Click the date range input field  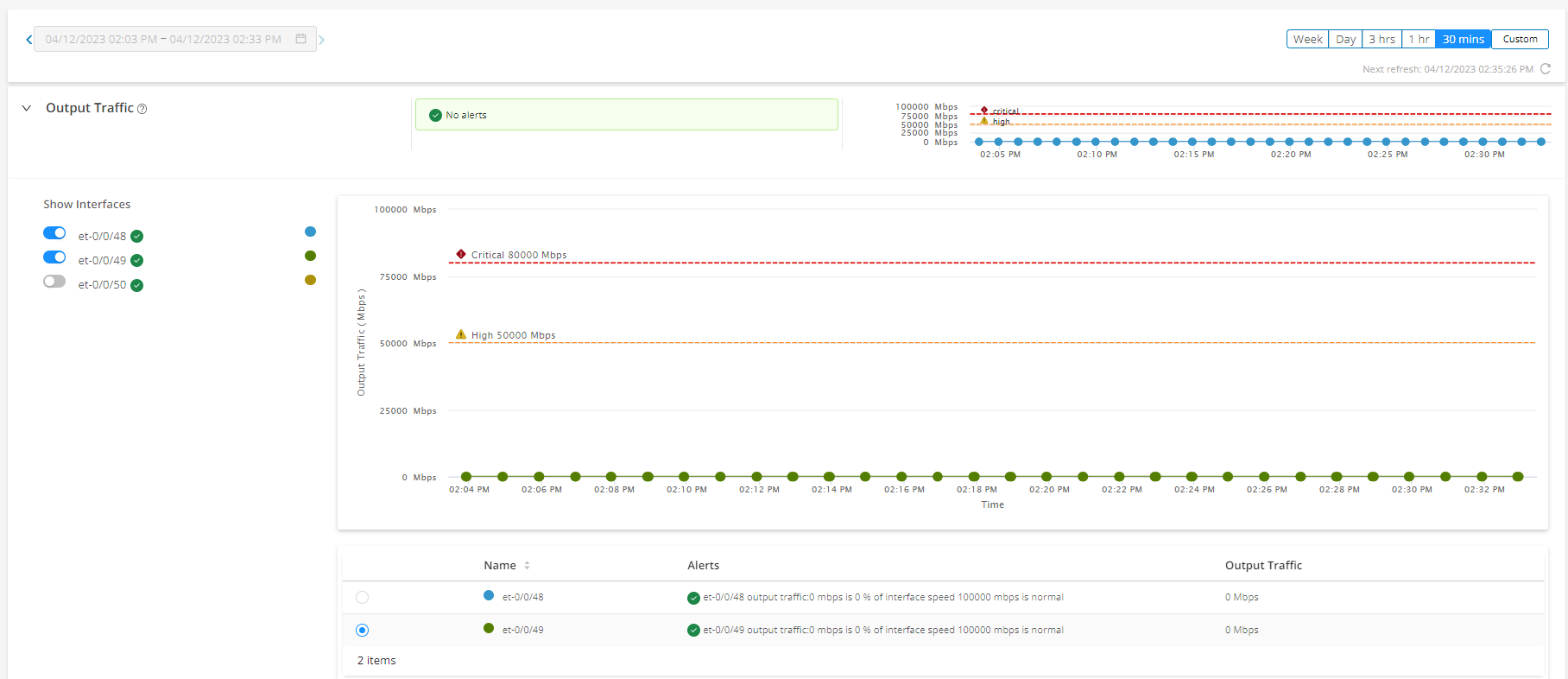[164, 39]
